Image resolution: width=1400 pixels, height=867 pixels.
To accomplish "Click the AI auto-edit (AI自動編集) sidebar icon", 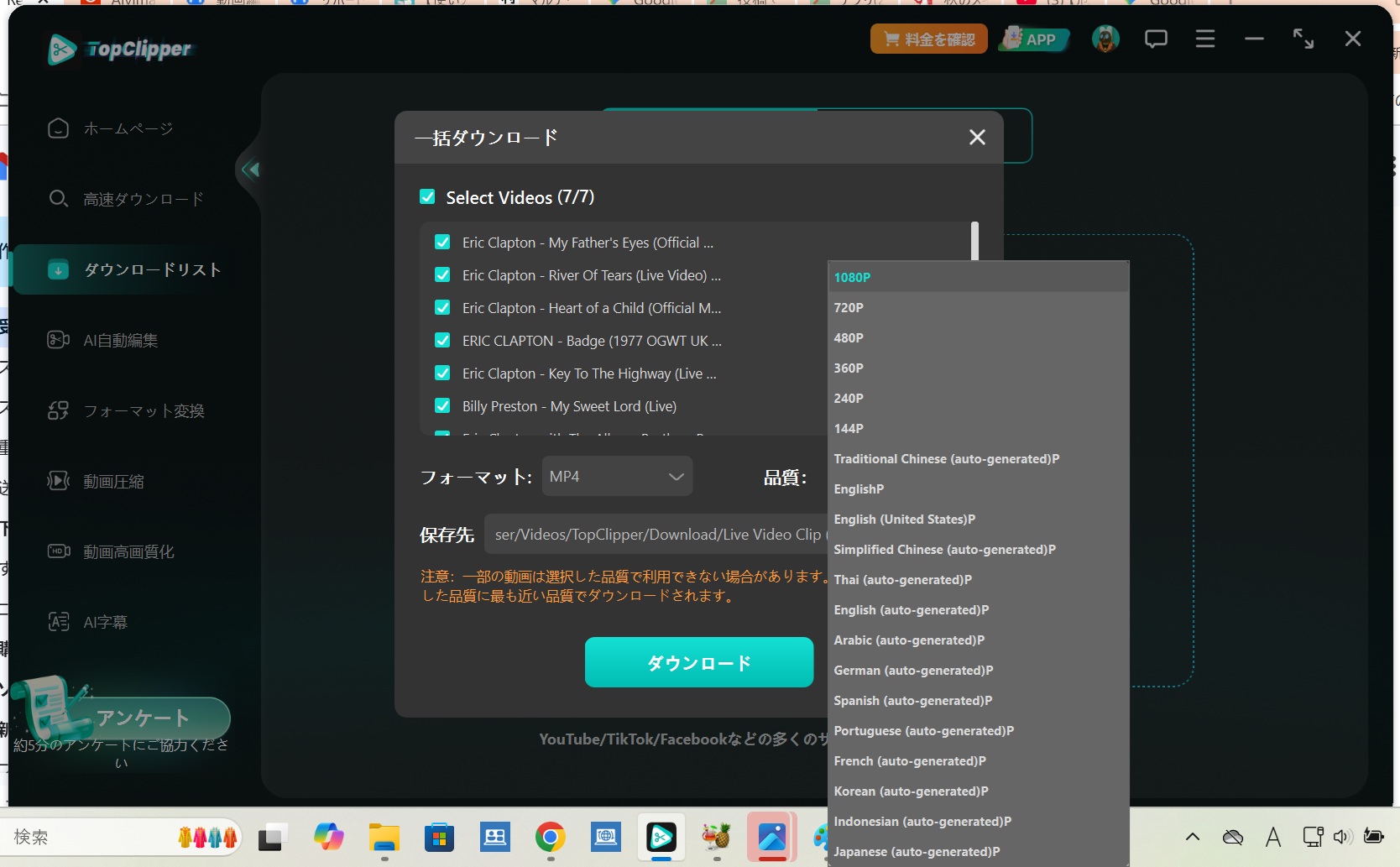I will (x=58, y=340).
